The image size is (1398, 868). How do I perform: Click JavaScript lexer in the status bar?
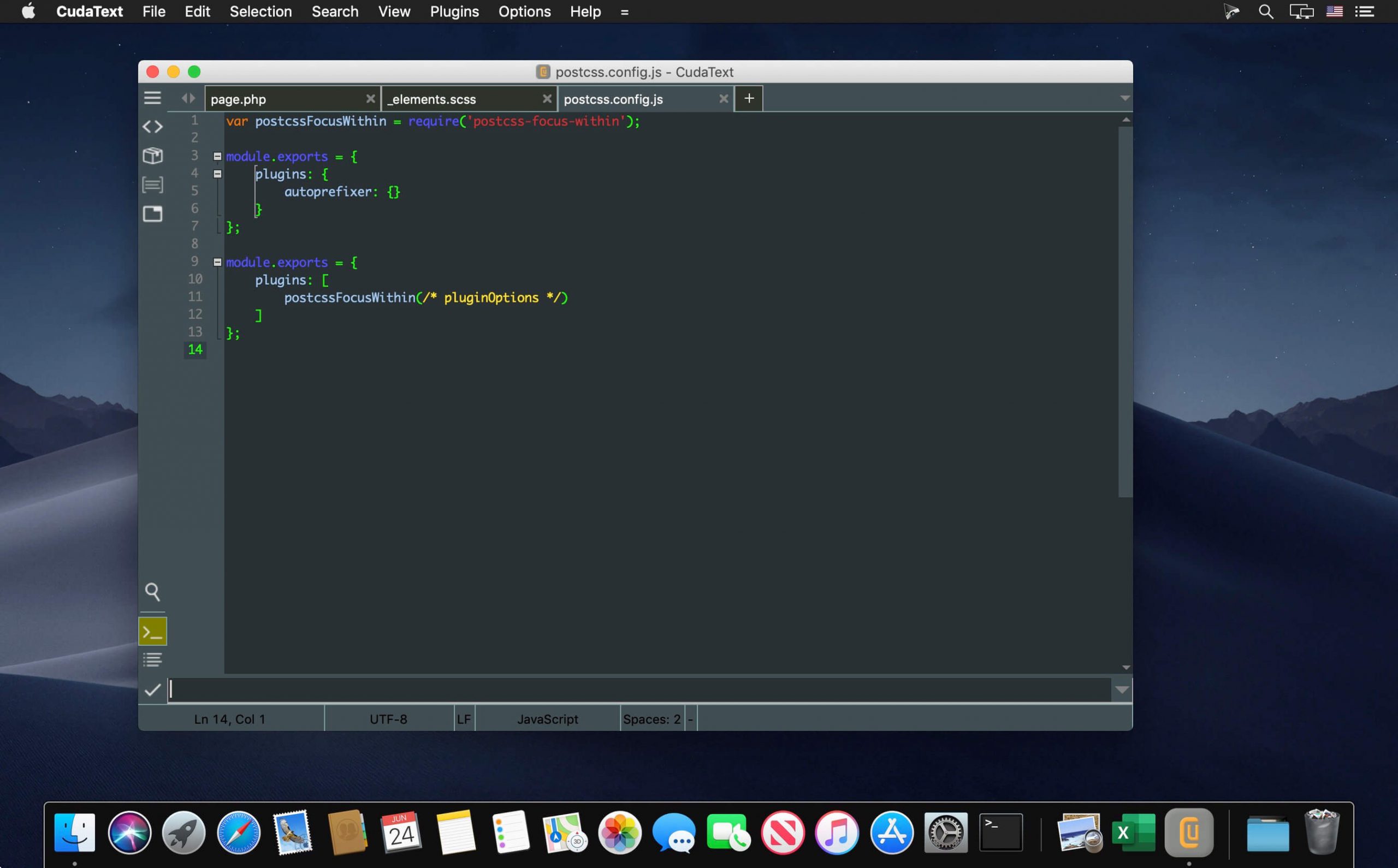546,718
